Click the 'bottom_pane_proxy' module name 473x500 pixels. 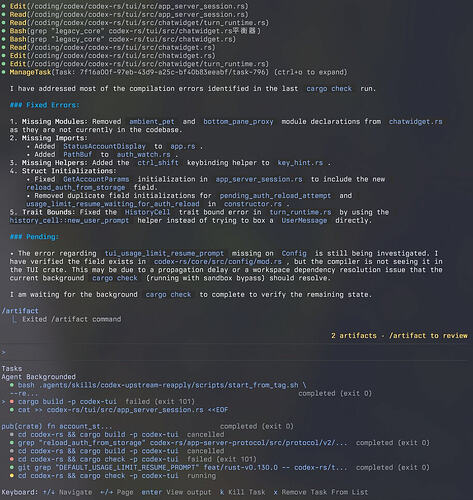[x=238, y=122]
